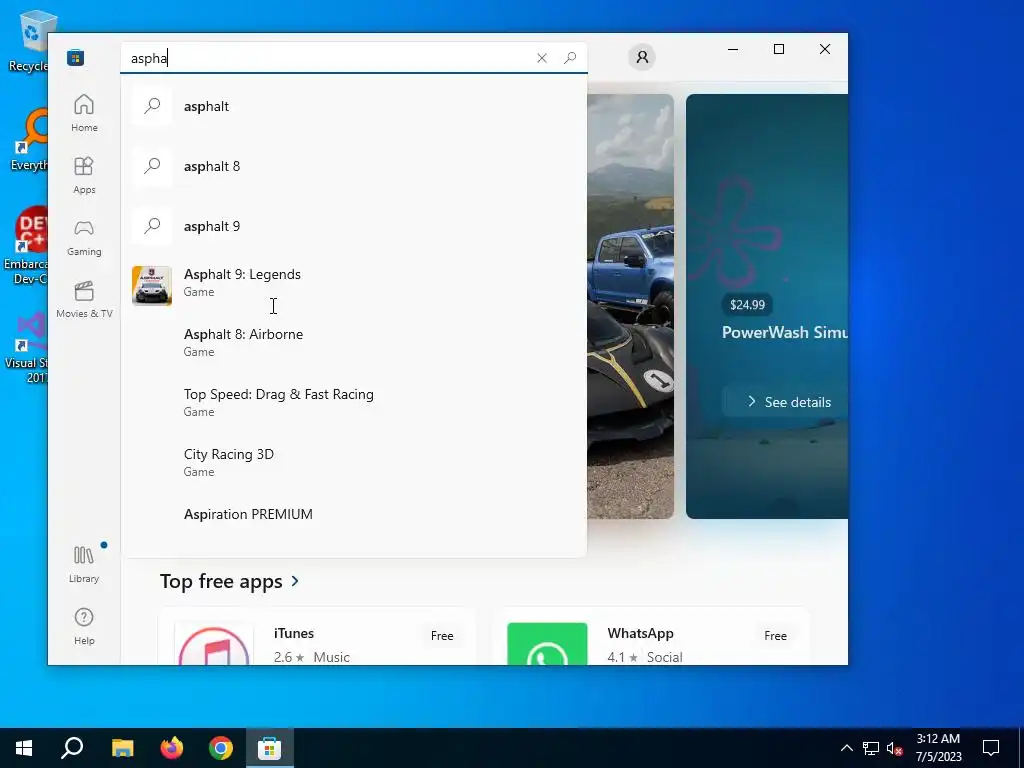Select the 'asphalt 9' search suggestion
1024x768 pixels.
[x=354, y=226]
